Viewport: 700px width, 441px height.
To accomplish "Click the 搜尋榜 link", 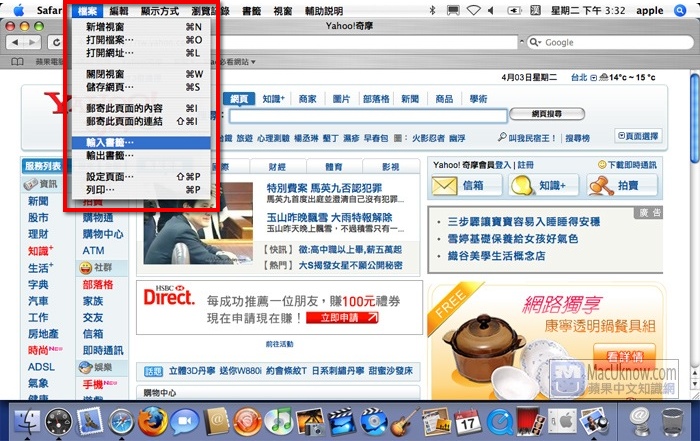I will point(577,138).
